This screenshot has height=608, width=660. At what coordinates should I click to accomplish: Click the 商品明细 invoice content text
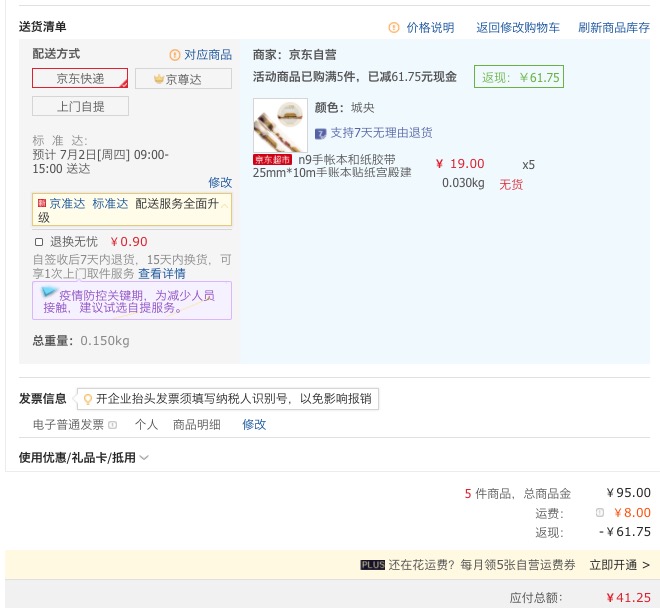(197, 424)
